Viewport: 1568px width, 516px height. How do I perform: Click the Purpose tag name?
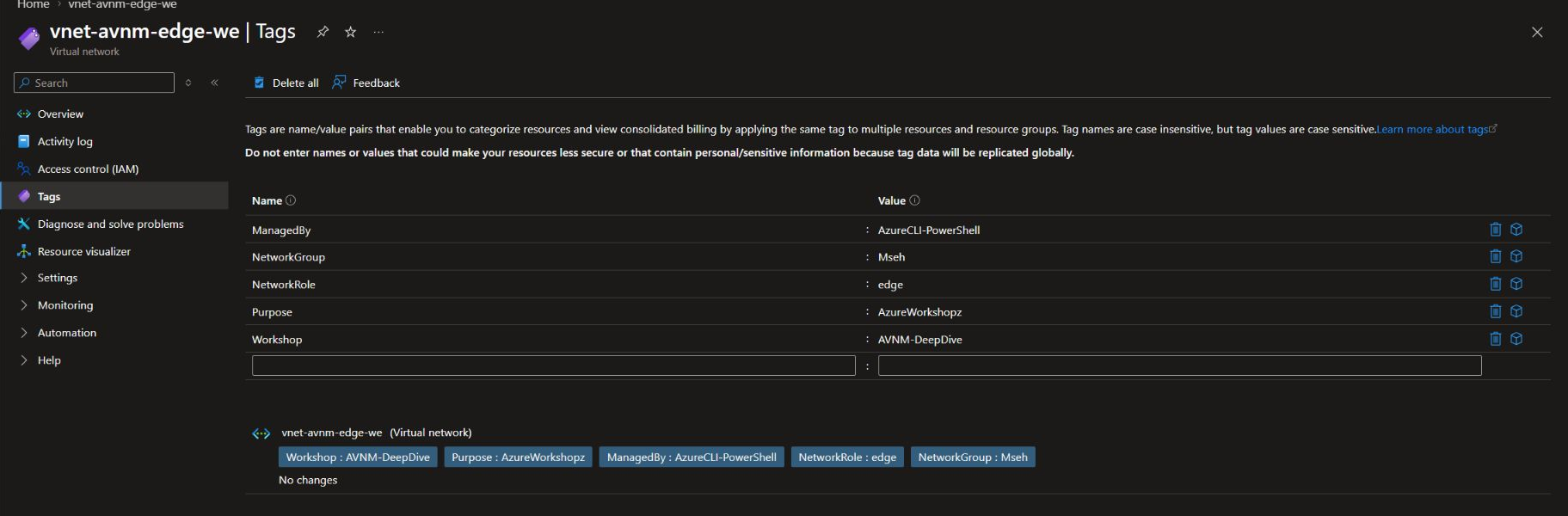(272, 312)
